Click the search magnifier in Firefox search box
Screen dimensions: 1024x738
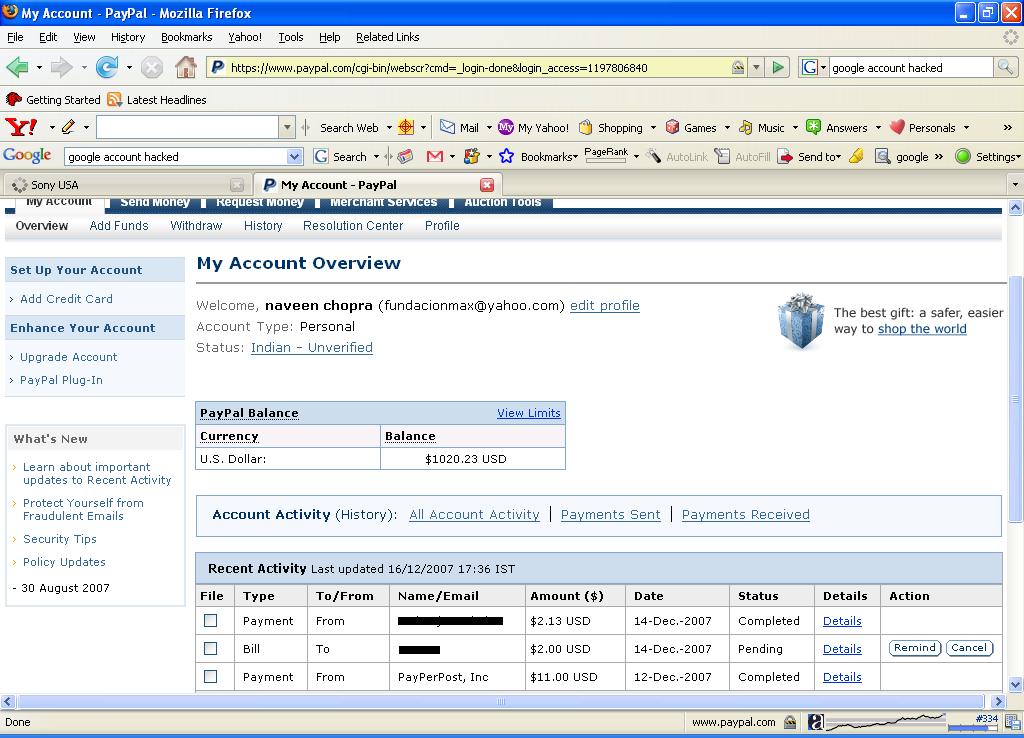coord(1005,67)
